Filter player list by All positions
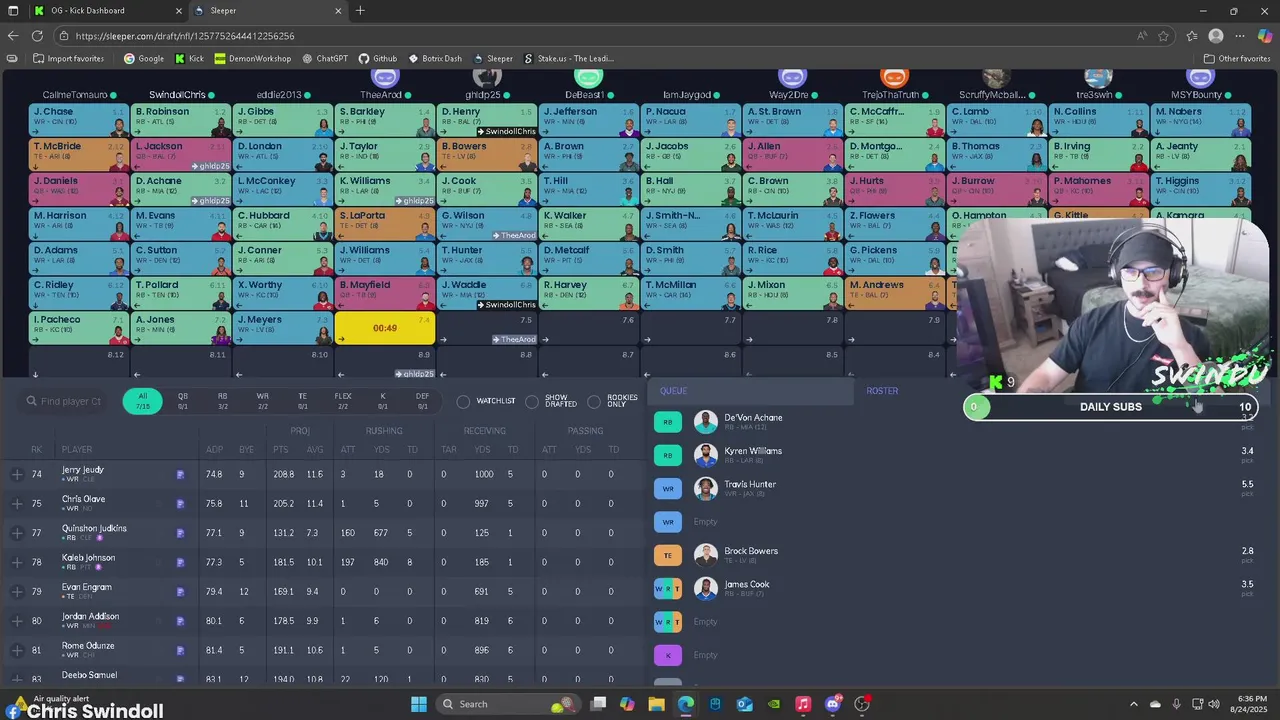This screenshot has height=720, width=1280. click(142, 401)
